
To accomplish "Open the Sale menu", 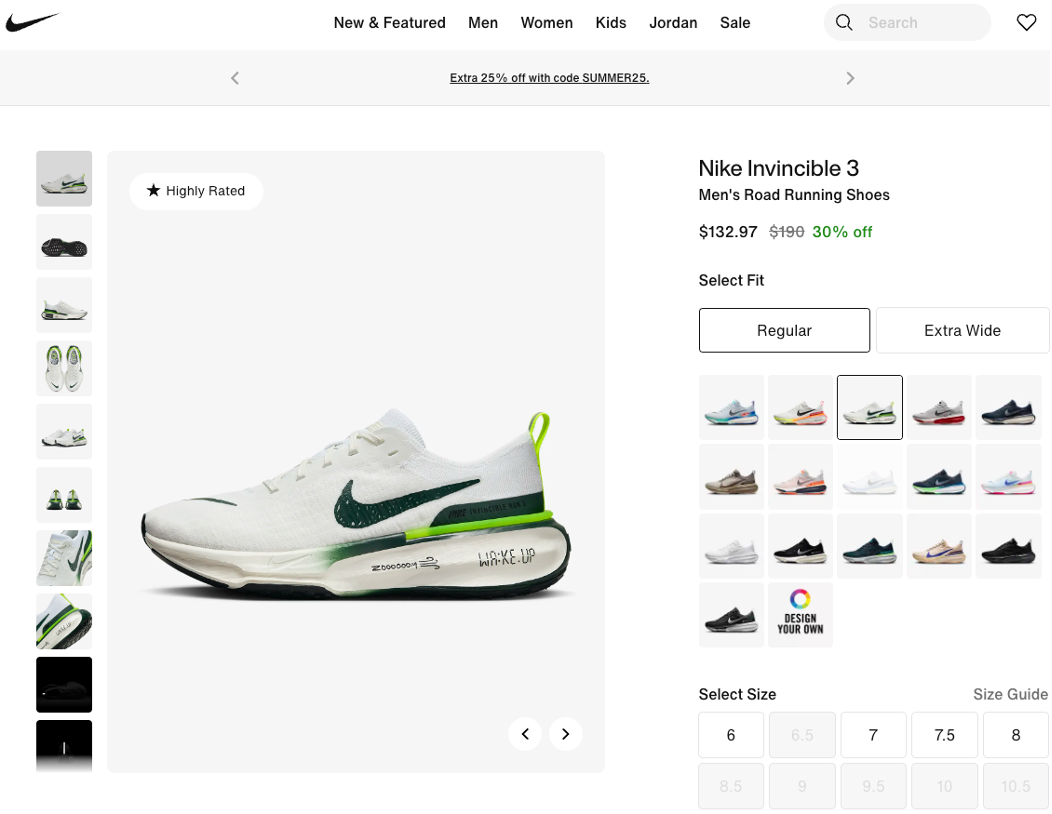I will [735, 23].
